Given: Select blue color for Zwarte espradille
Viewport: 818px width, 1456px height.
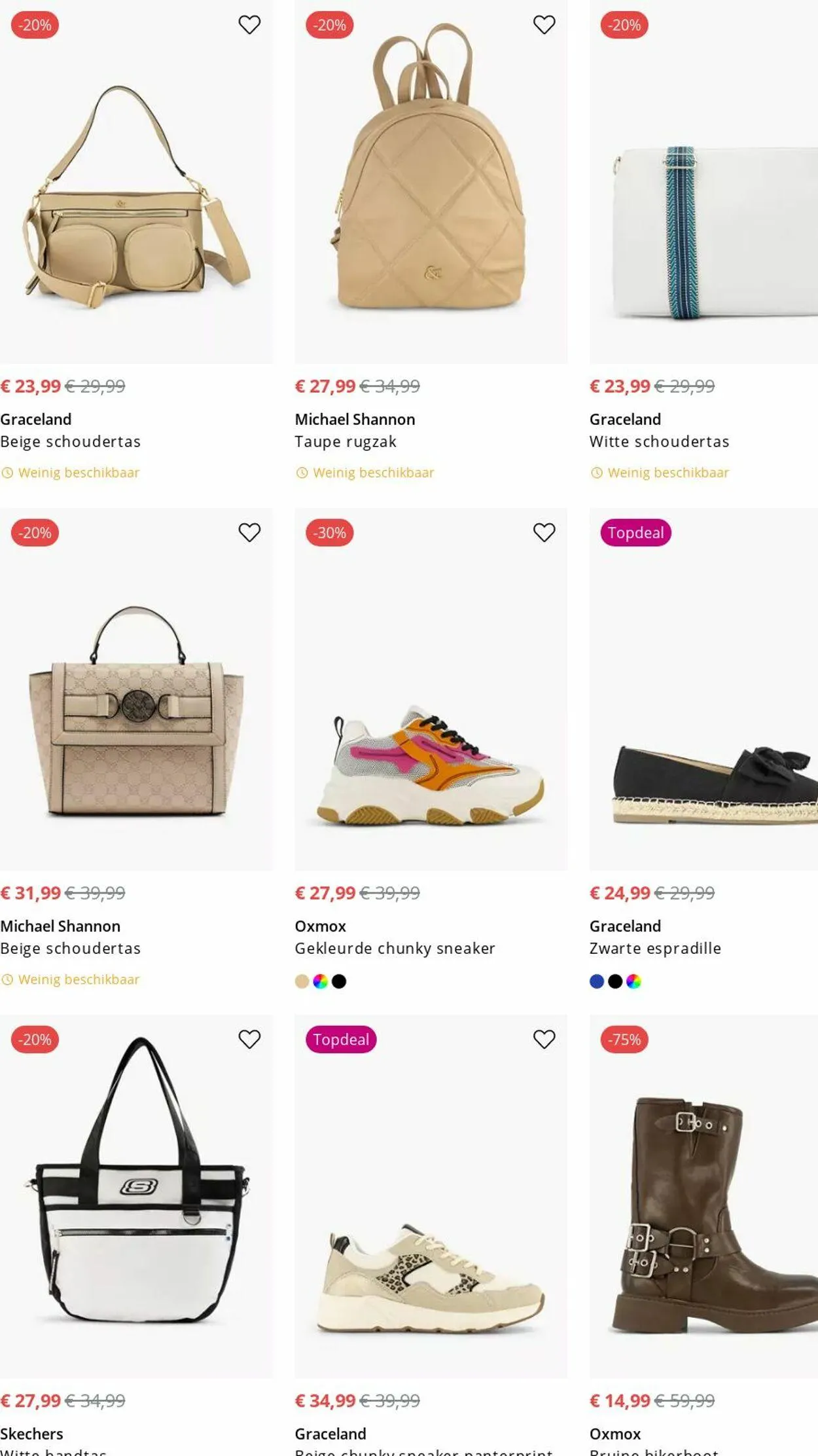Looking at the screenshot, I should coord(596,981).
